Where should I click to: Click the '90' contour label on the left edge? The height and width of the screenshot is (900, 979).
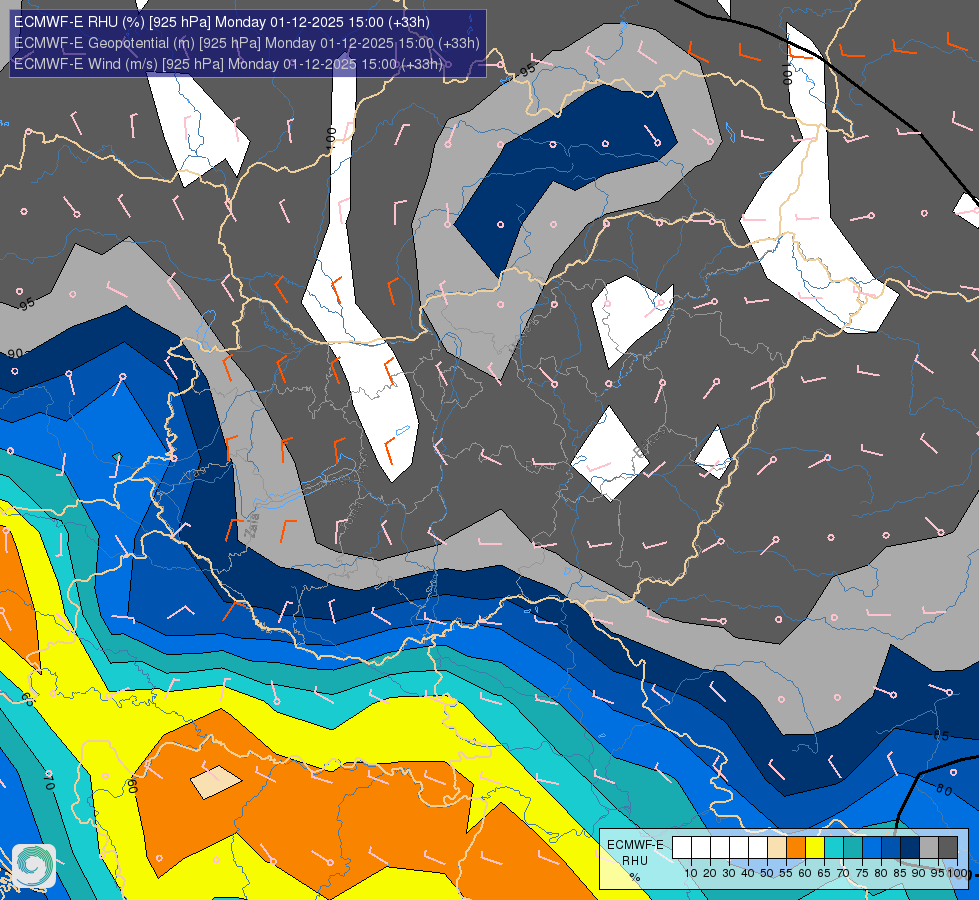tap(15, 354)
